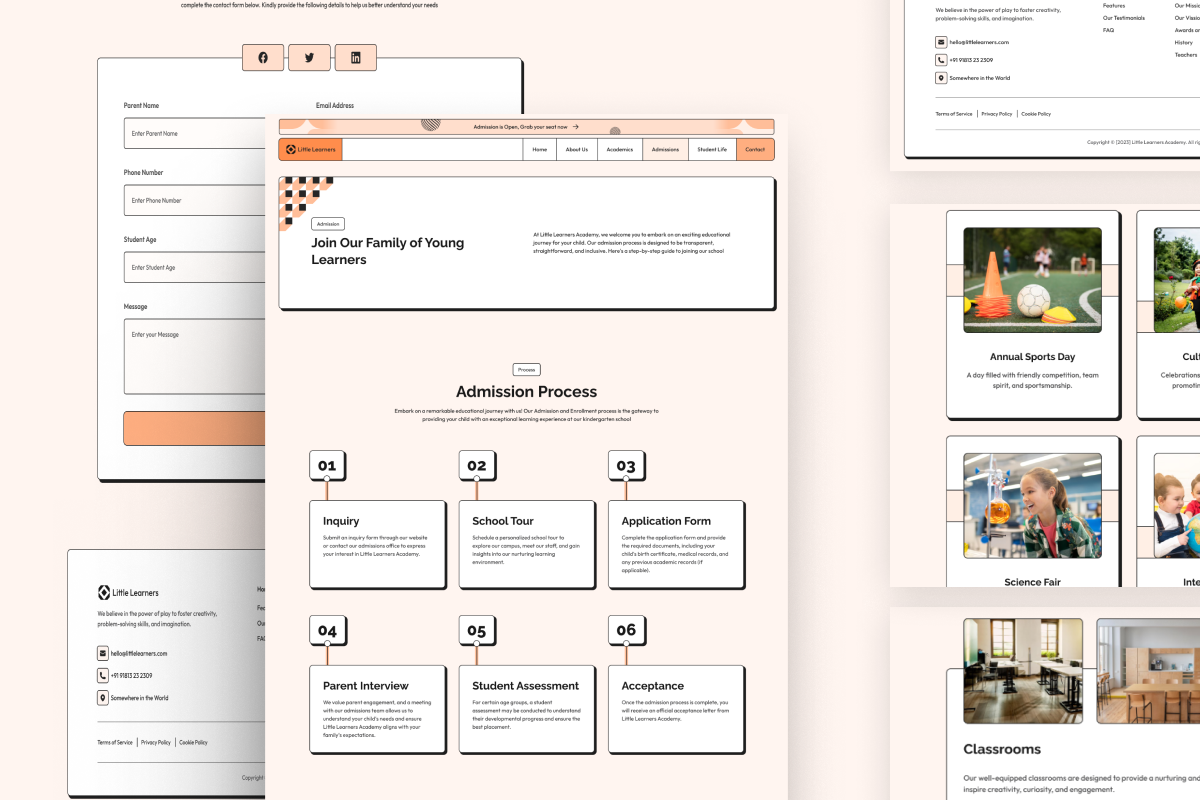The height and width of the screenshot is (800, 1200).
Task: Open Cookie Policy under the Little Learners footer logo
Action: [194, 743]
